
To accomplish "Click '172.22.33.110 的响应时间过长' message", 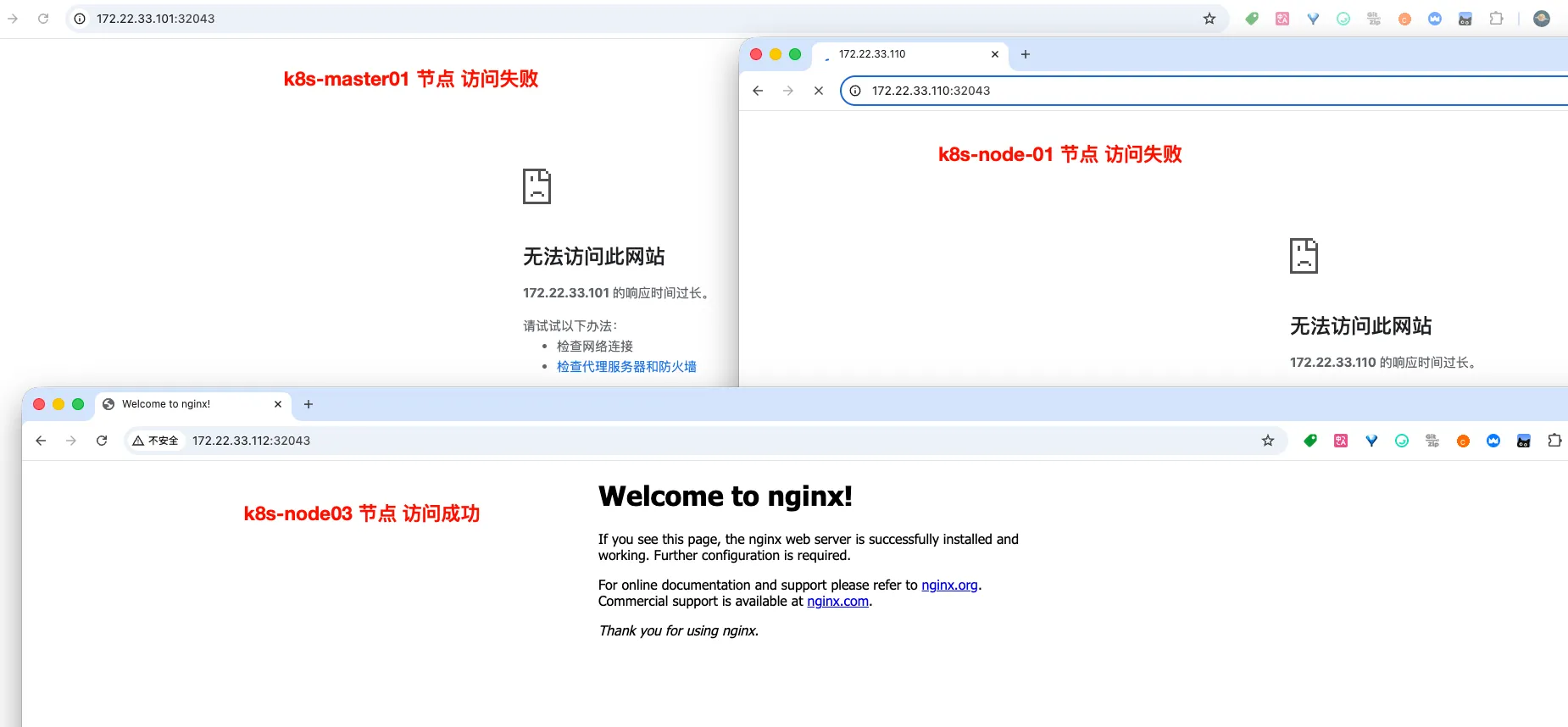I will (1385, 363).
